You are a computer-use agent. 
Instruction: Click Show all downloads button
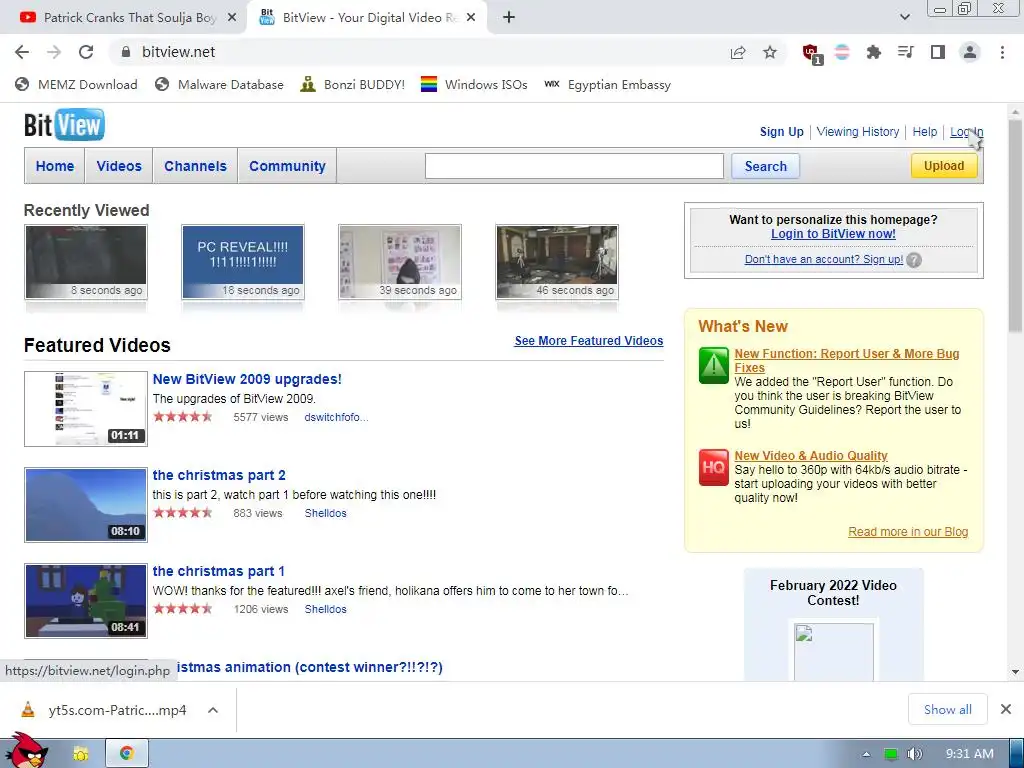tap(947, 709)
